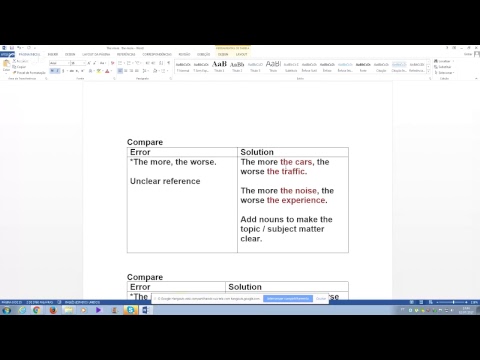This screenshot has width=480, height=360.
Task: Click the Decrease Indent icon
Action: (x=147, y=63)
